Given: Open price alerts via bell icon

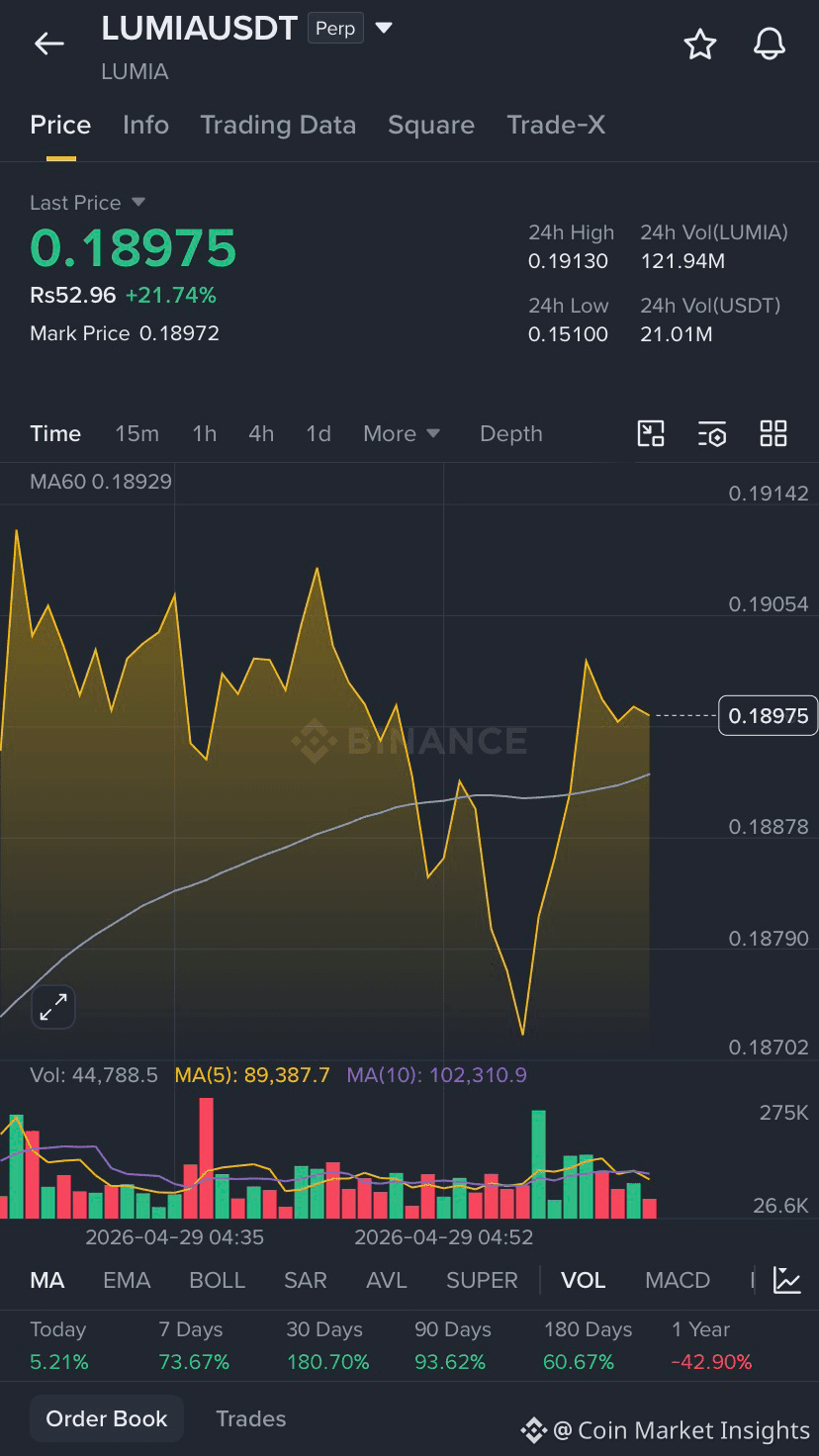Looking at the screenshot, I should point(770,44).
